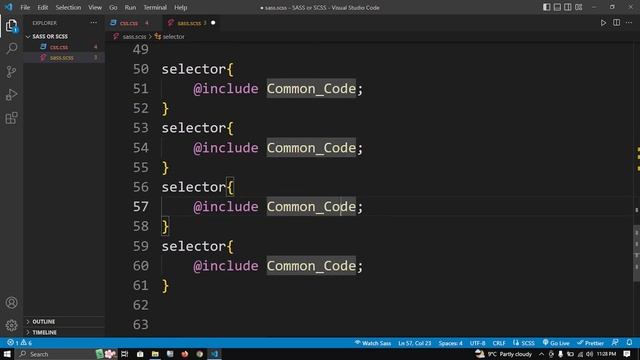Switch to VS Code taskbar icon
Image resolution: width=640 pixels, height=360 pixels.
tap(215, 354)
